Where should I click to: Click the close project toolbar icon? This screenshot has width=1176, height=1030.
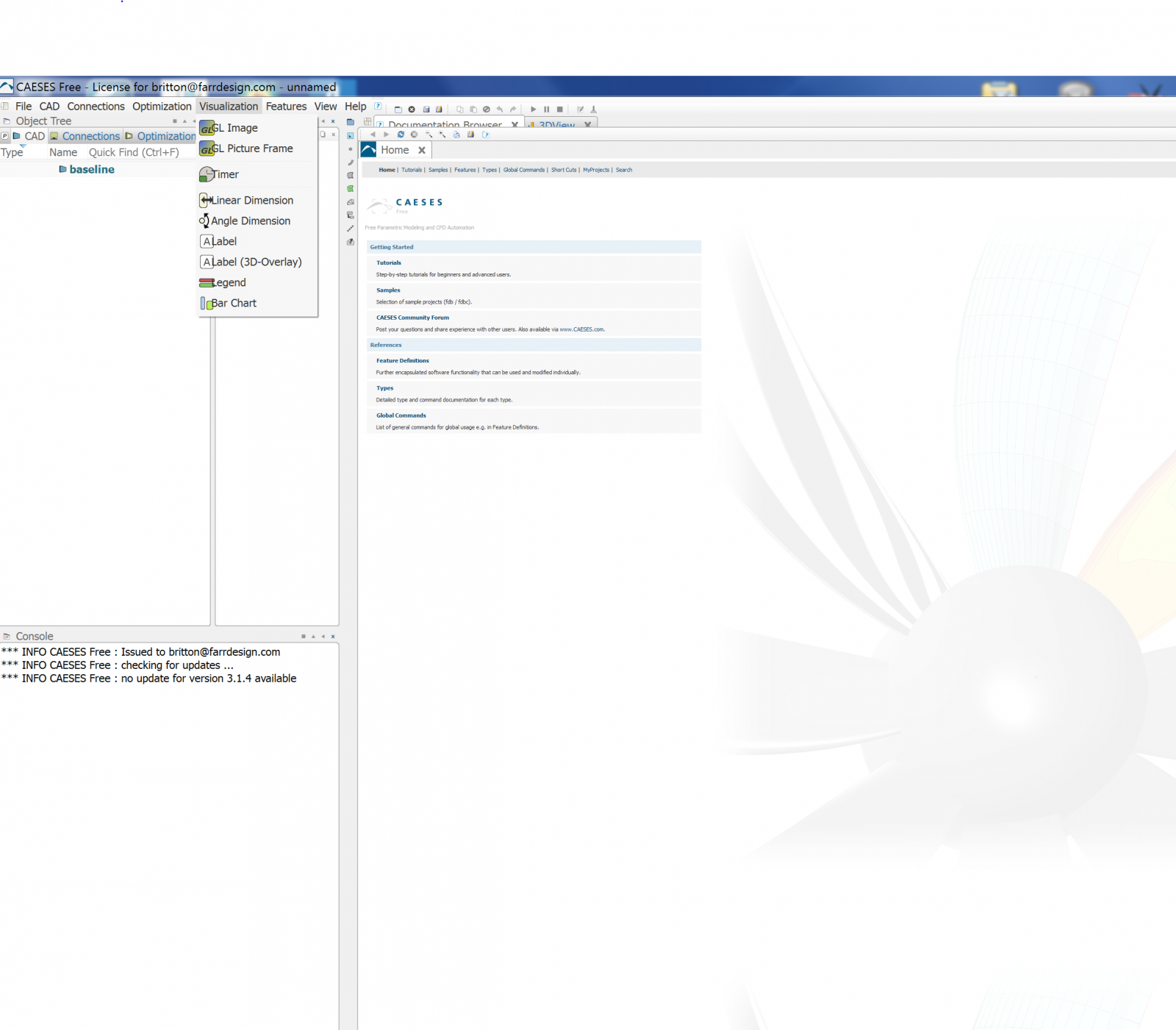pyautogui.click(x=412, y=110)
